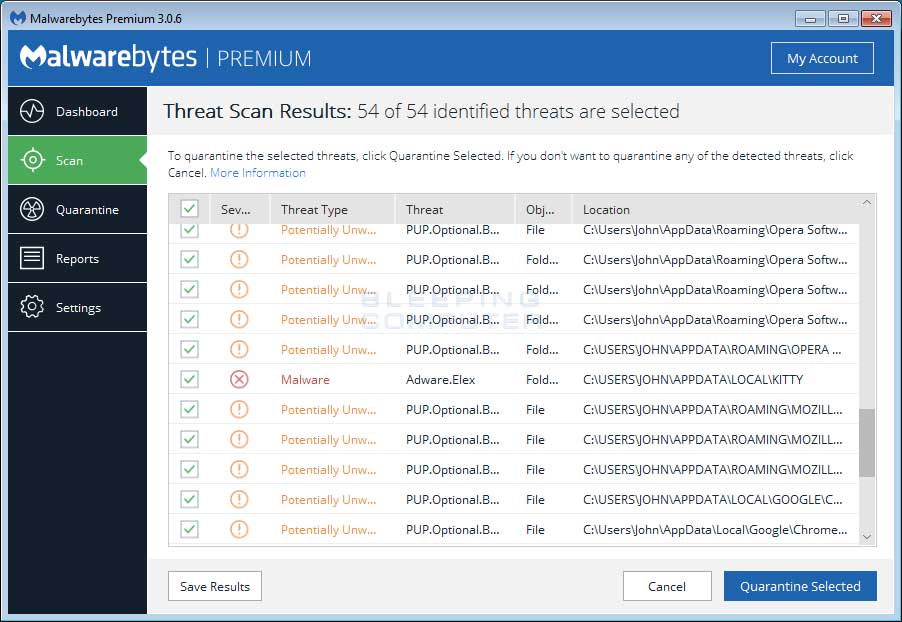
Task: Click the Location column header
Action: tap(605, 209)
